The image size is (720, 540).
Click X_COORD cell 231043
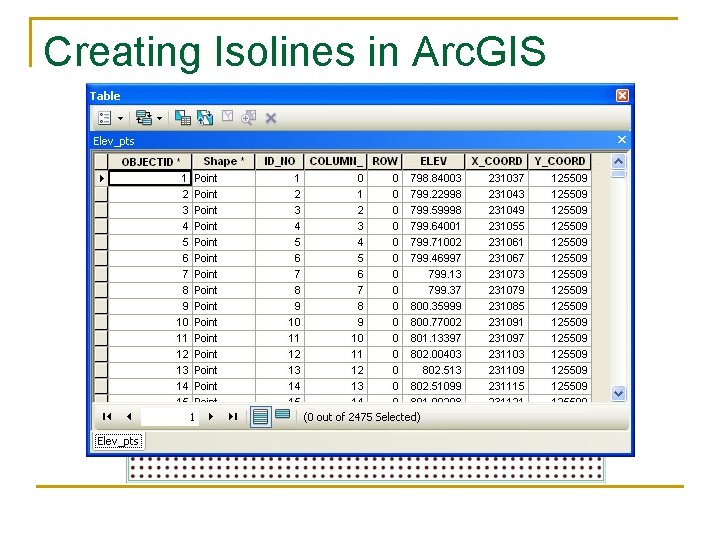(x=496, y=194)
